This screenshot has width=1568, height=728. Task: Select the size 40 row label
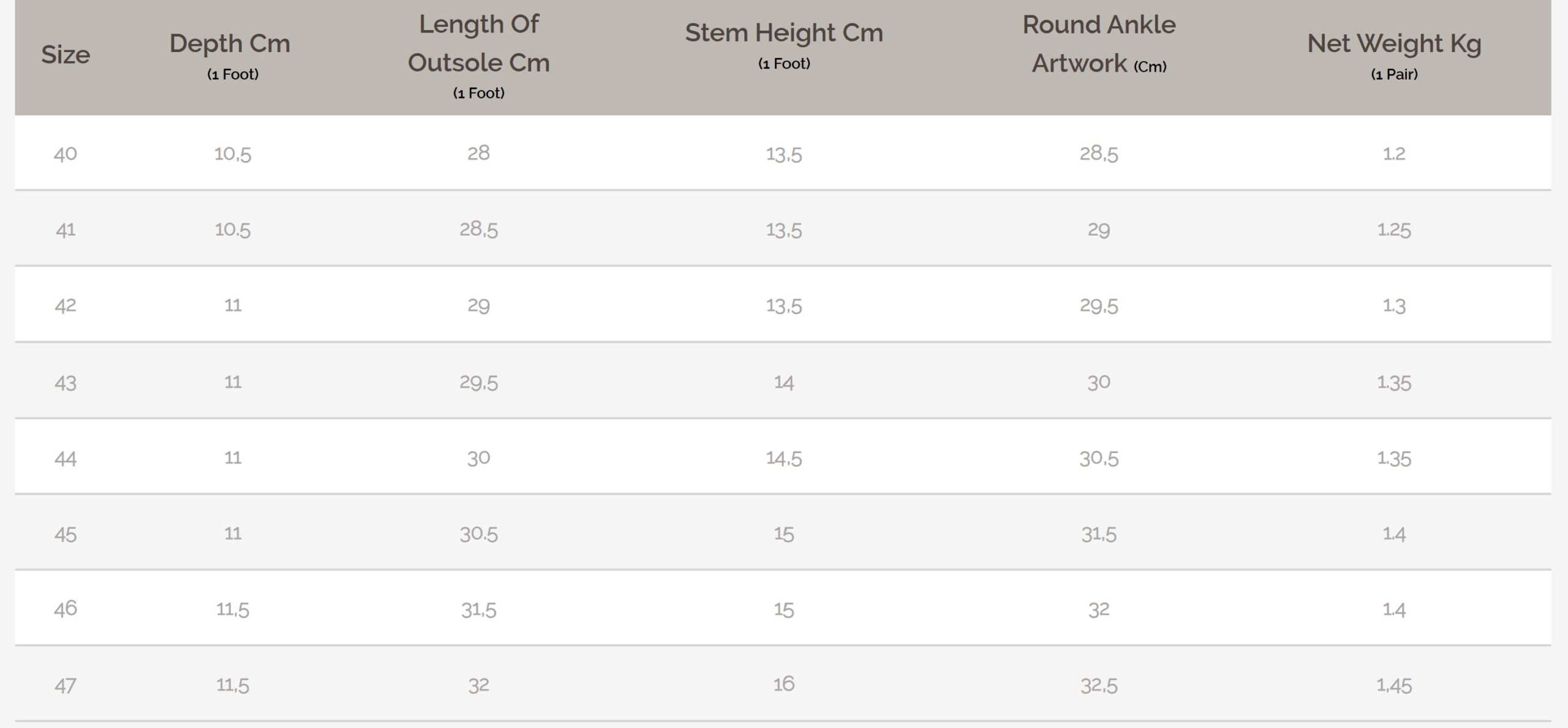point(66,154)
